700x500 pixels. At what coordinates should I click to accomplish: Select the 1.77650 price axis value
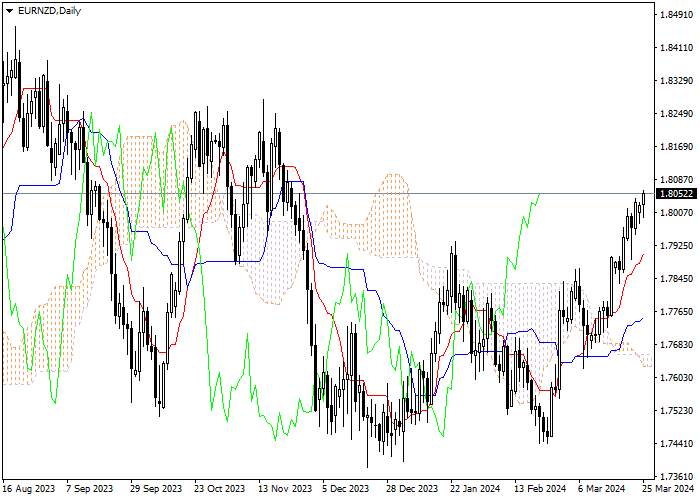click(677, 312)
